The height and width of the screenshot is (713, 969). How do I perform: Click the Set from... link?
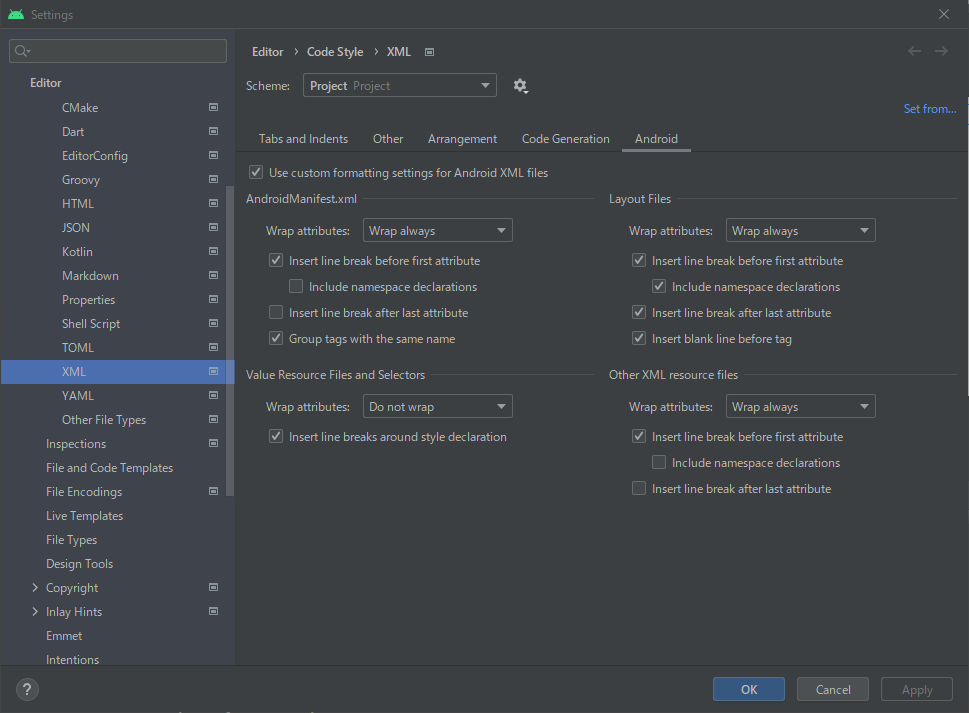(x=929, y=108)
